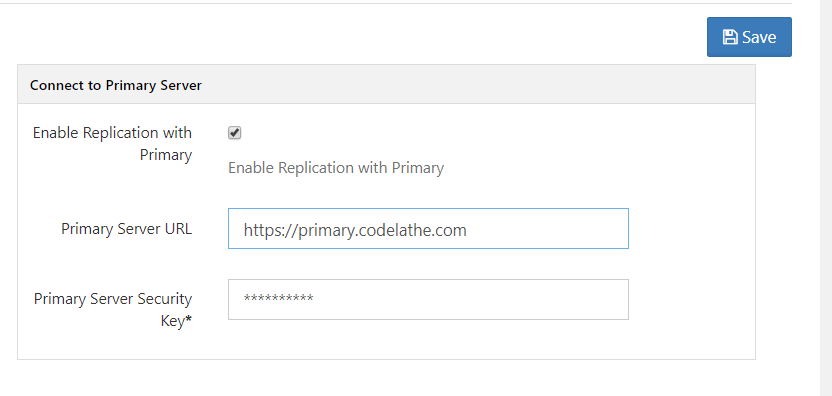Place cursor on the masked asterisks in key field
Viewport: 832px width, 396px height.
(x=278, y=298)
